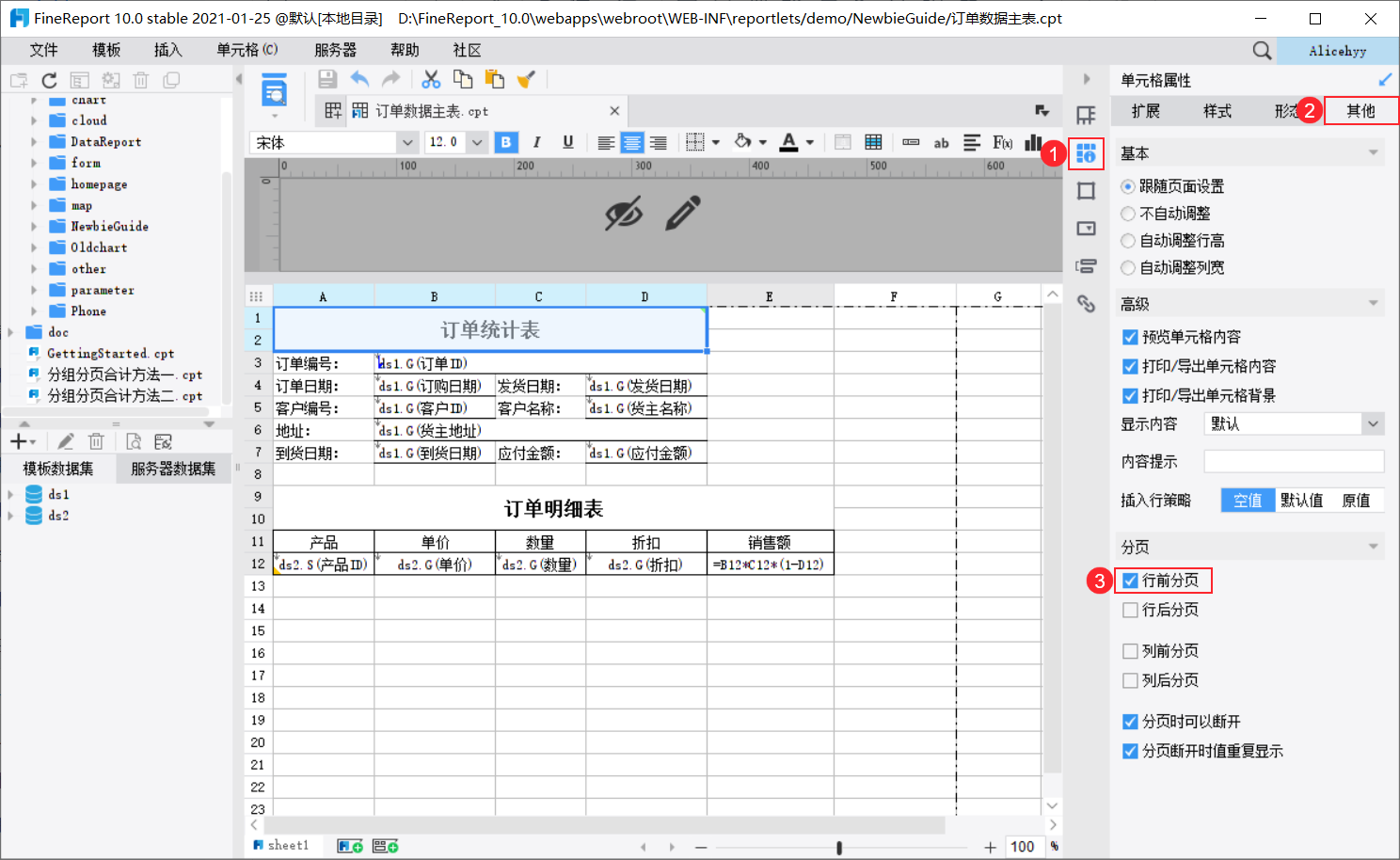The width and height of the screenshot is (1400, 860).
Task: Uncheck 预览单元格内容 checkbox
Action: (1130, 337)
